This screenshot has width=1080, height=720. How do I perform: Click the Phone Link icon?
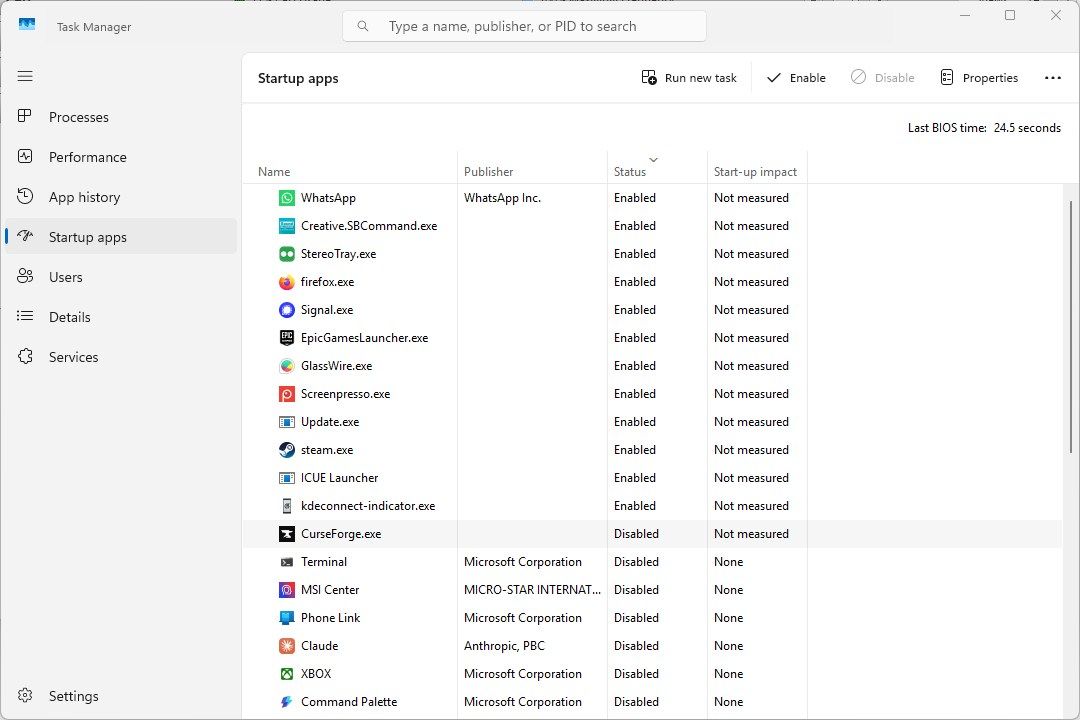[287, 618]
